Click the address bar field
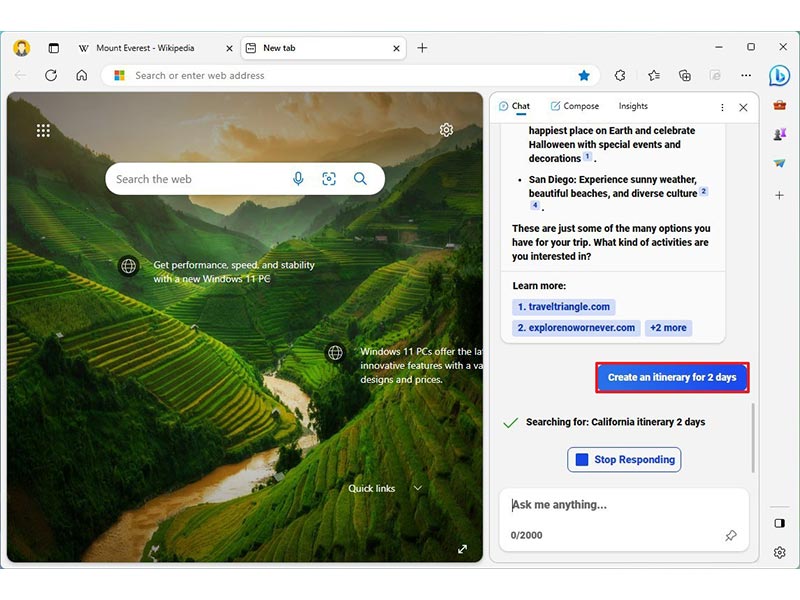Image resolution: width=800 pixels, height=600 pixels. click(x=352, y=76)
